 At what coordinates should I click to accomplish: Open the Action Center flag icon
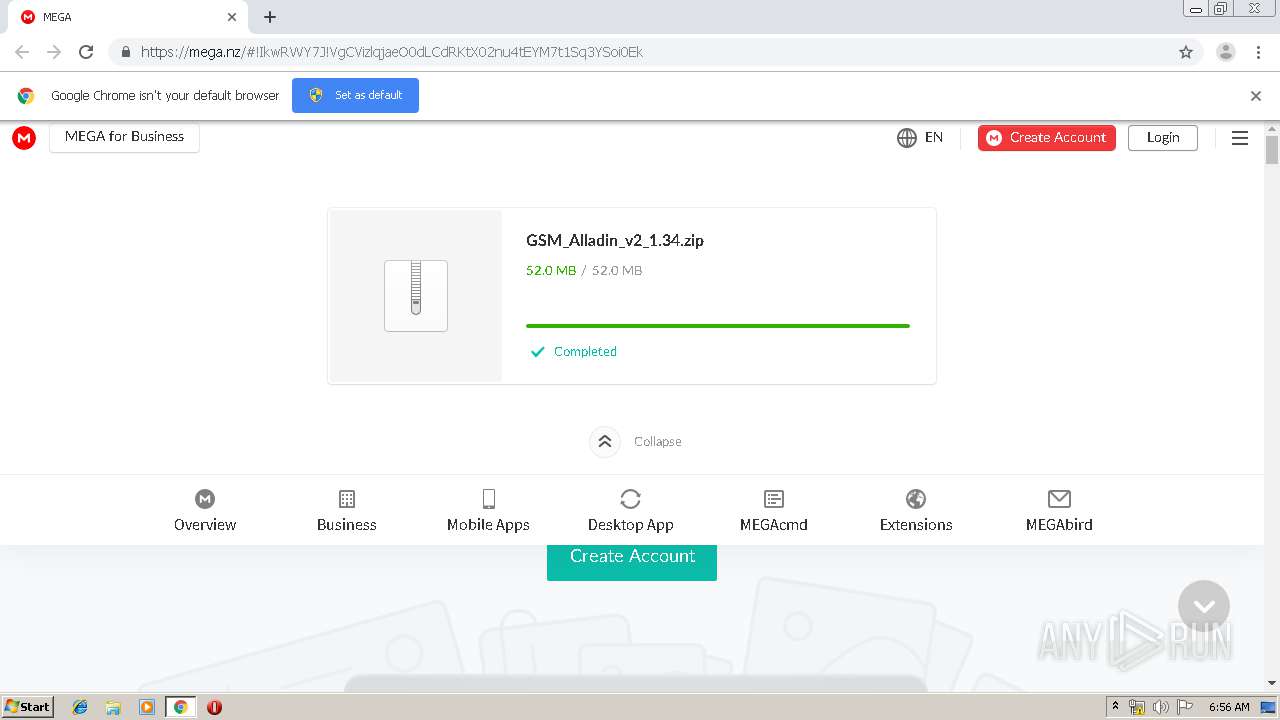click(1185, 707)
